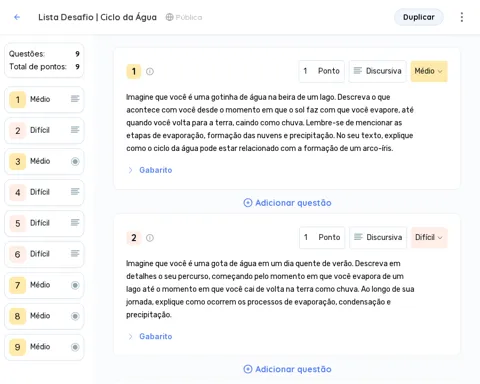Click the discursive lines icon on sidebar item 5
Viewport: 480px width, 384px height.
point(75,223)
